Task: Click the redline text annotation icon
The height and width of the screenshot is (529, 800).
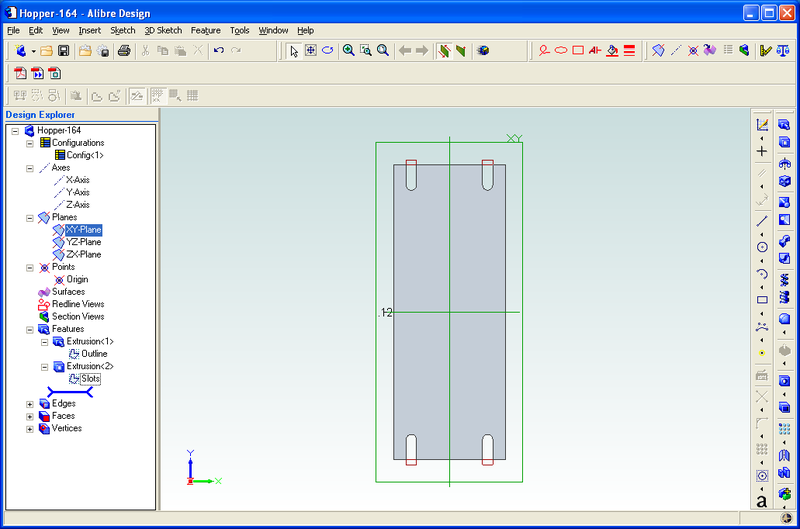Action: [595, 50]
